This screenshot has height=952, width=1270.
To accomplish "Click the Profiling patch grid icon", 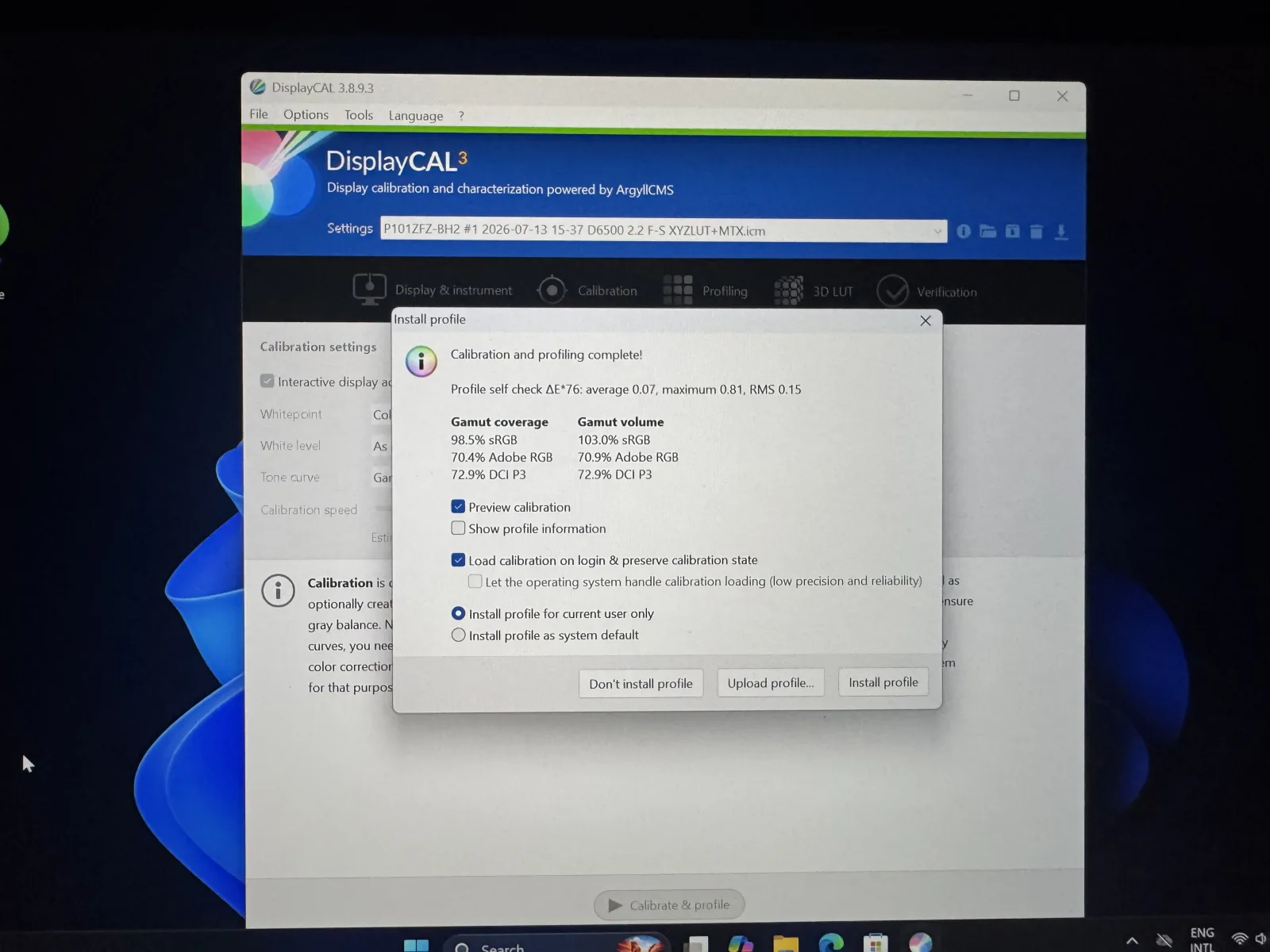I will point(678,290).
